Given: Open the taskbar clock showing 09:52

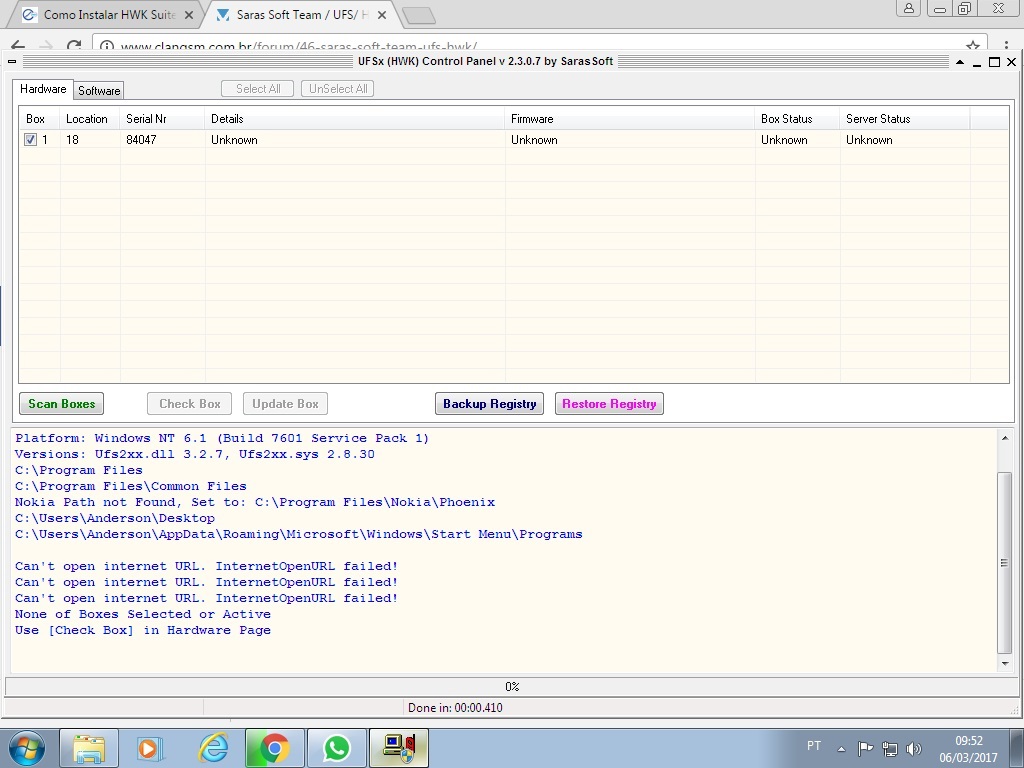Looking at the screenshot, I should click(968, 749).
